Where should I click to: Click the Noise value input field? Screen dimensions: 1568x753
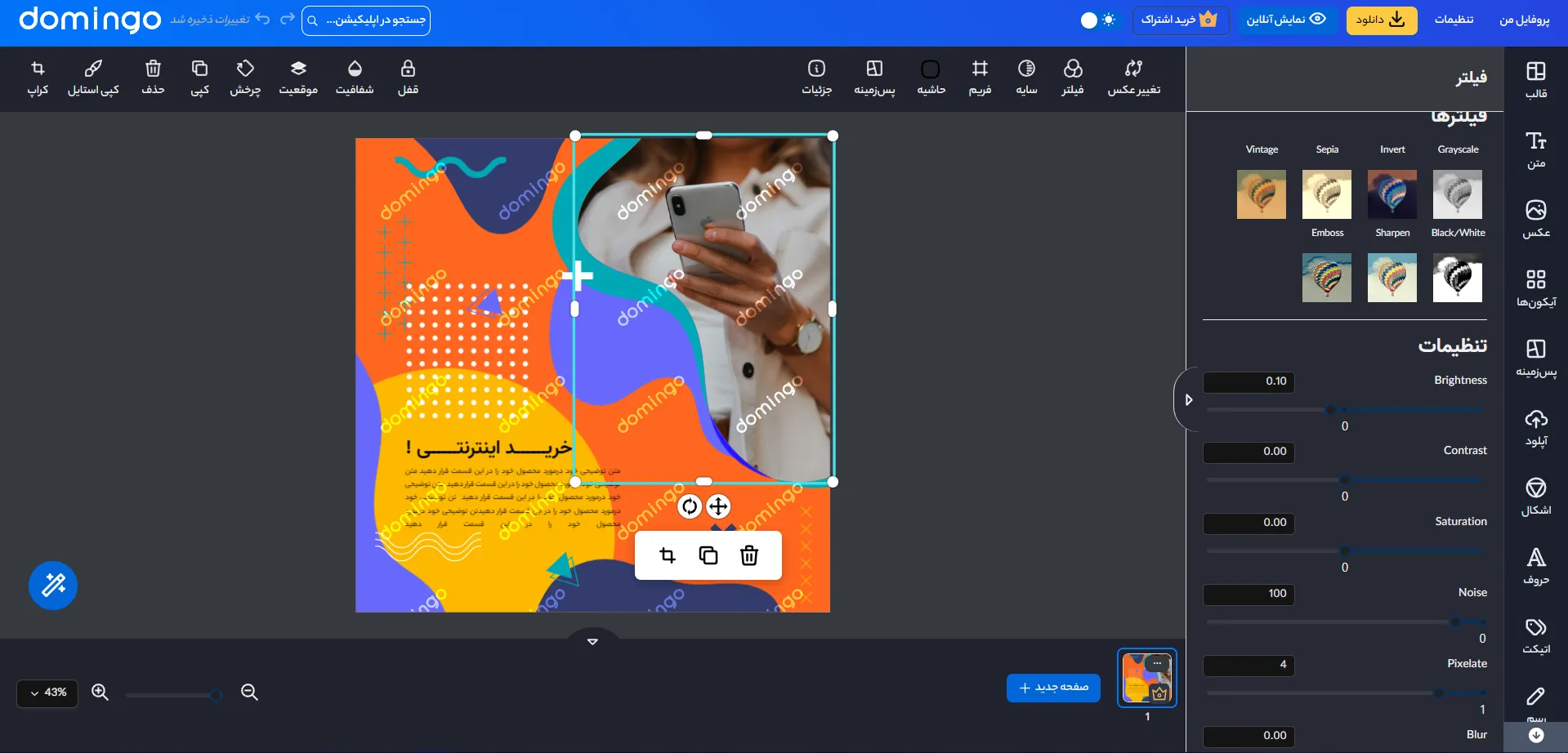(1249, 594)
